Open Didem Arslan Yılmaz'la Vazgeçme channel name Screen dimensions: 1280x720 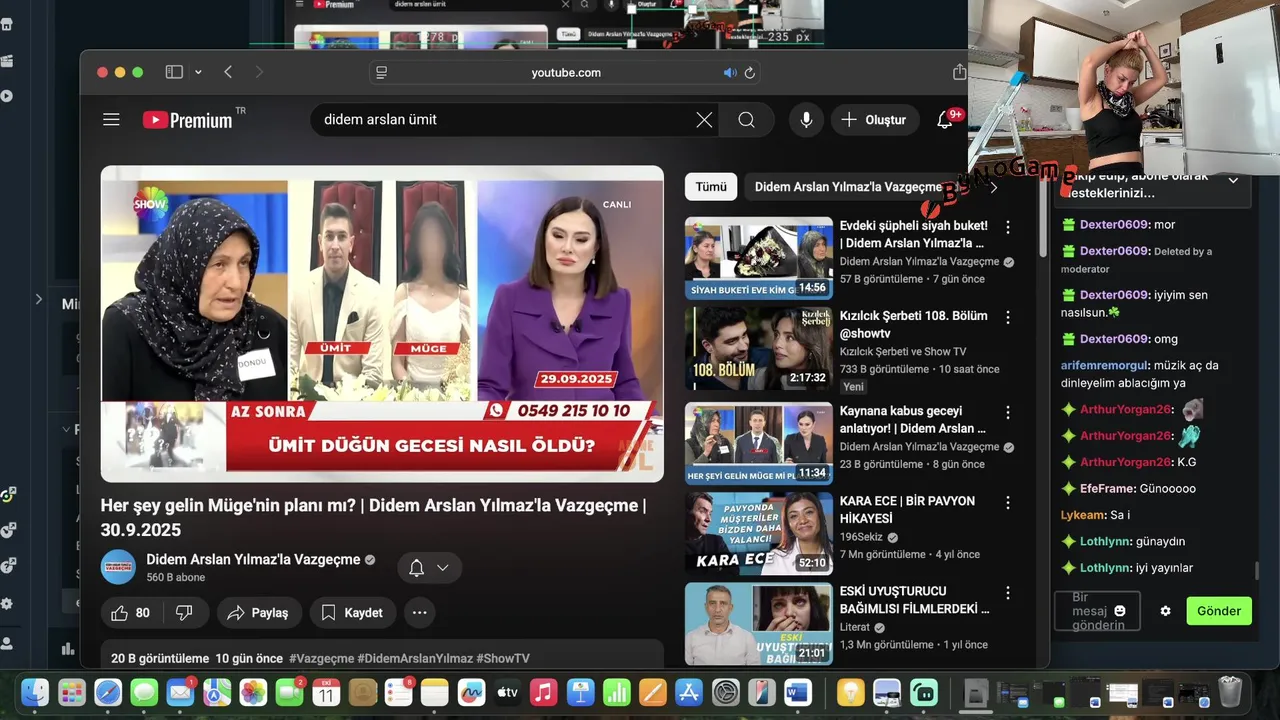click(x=253, y=560)
